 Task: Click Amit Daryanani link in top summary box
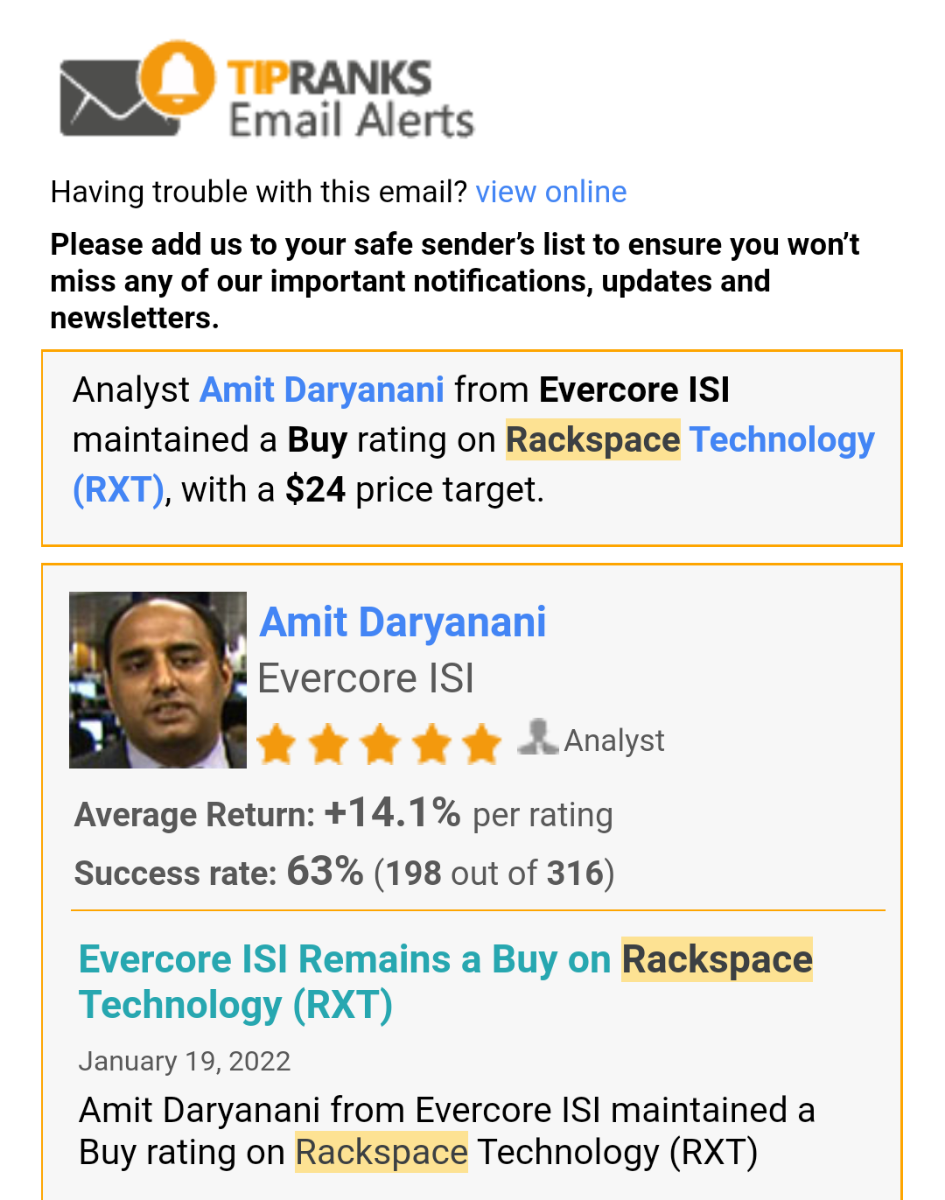322,389
